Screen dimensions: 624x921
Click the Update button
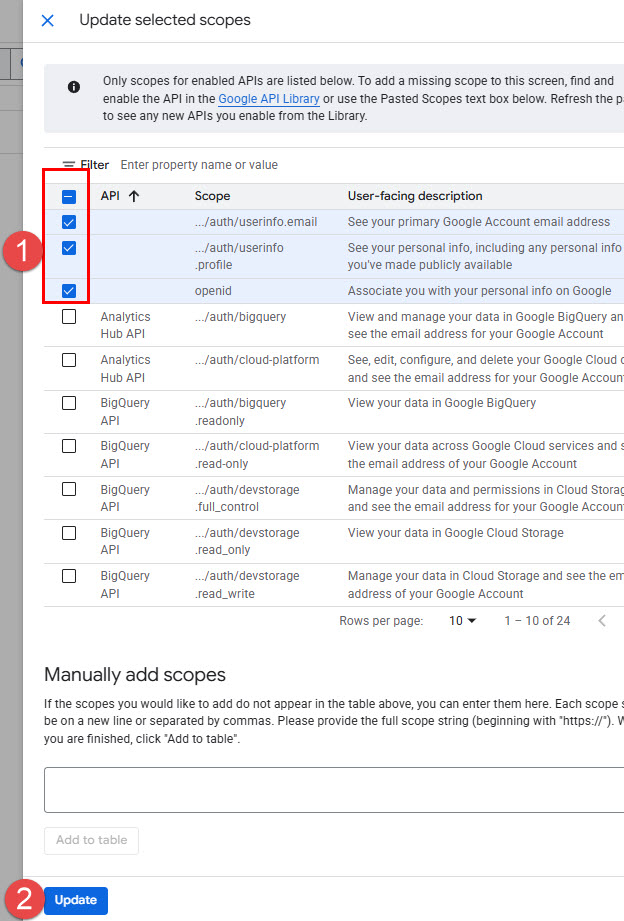pyautogui.click(x=76, y=900)
